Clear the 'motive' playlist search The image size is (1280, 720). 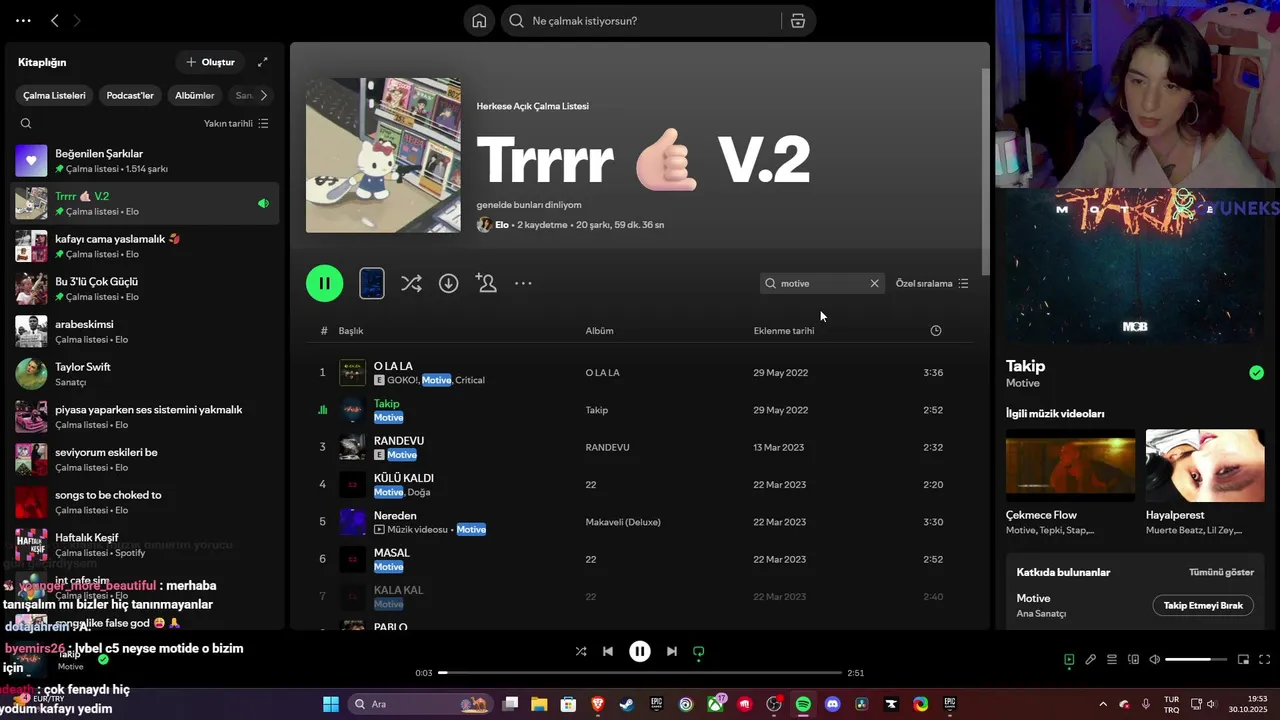pyautogui.click(x=874, y=283)
